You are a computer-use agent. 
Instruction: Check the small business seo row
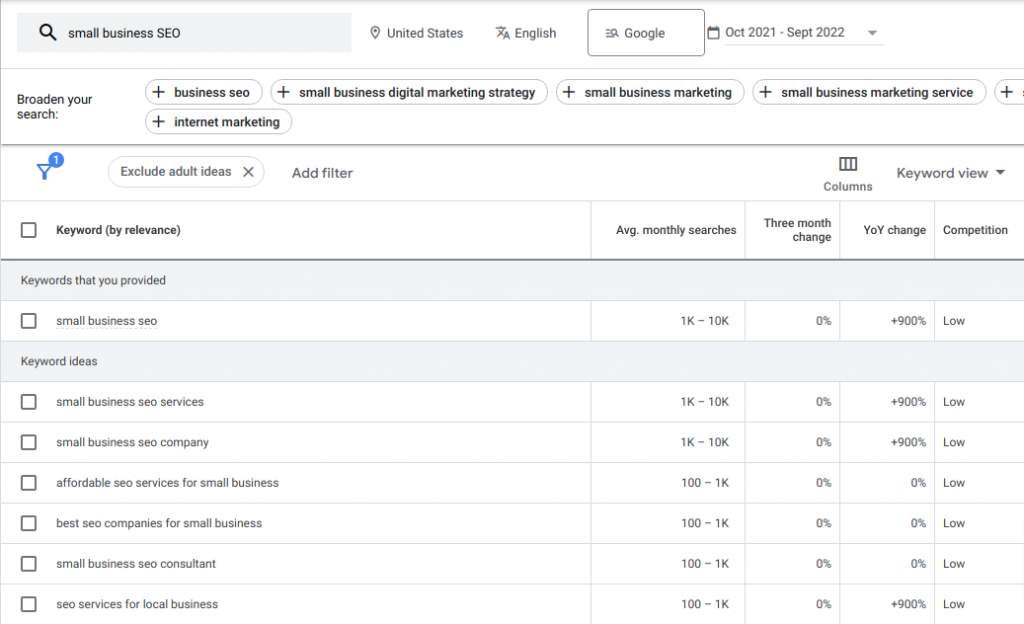[29, 320]
